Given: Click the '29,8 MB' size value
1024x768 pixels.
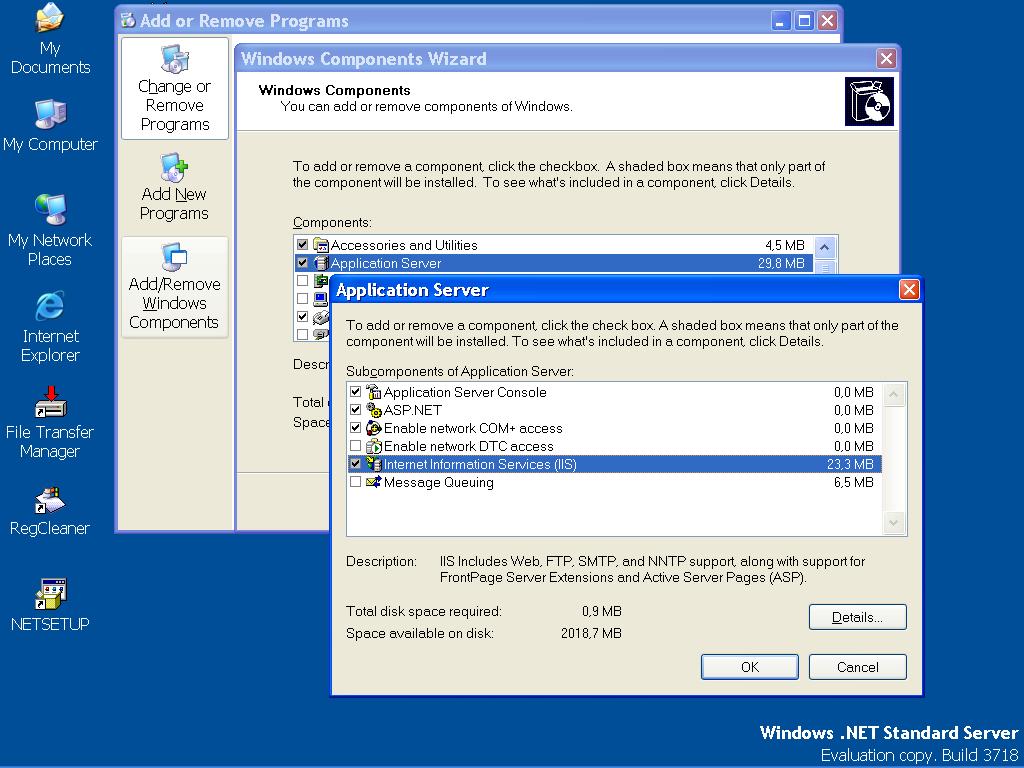Looking at the screenshot, I should pyautogui.click(x=781, y=263).
